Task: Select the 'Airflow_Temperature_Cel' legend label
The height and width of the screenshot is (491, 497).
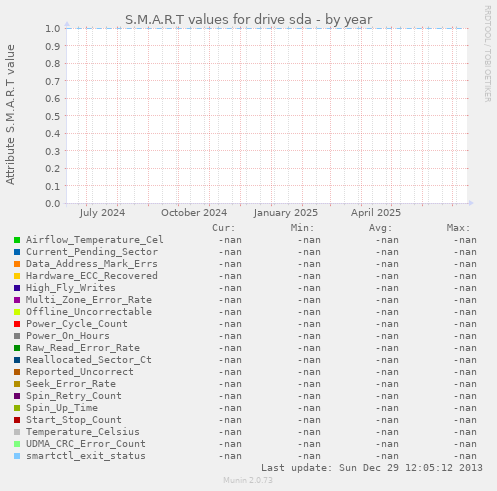Action: [95, 240]
